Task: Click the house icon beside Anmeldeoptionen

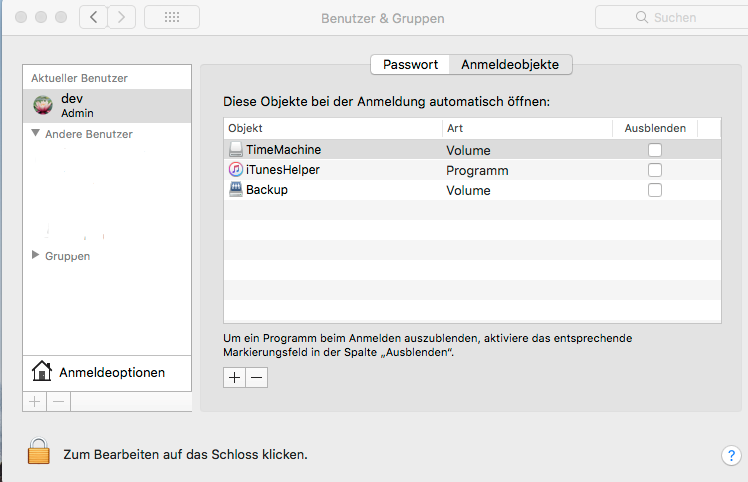Action: 42,372
